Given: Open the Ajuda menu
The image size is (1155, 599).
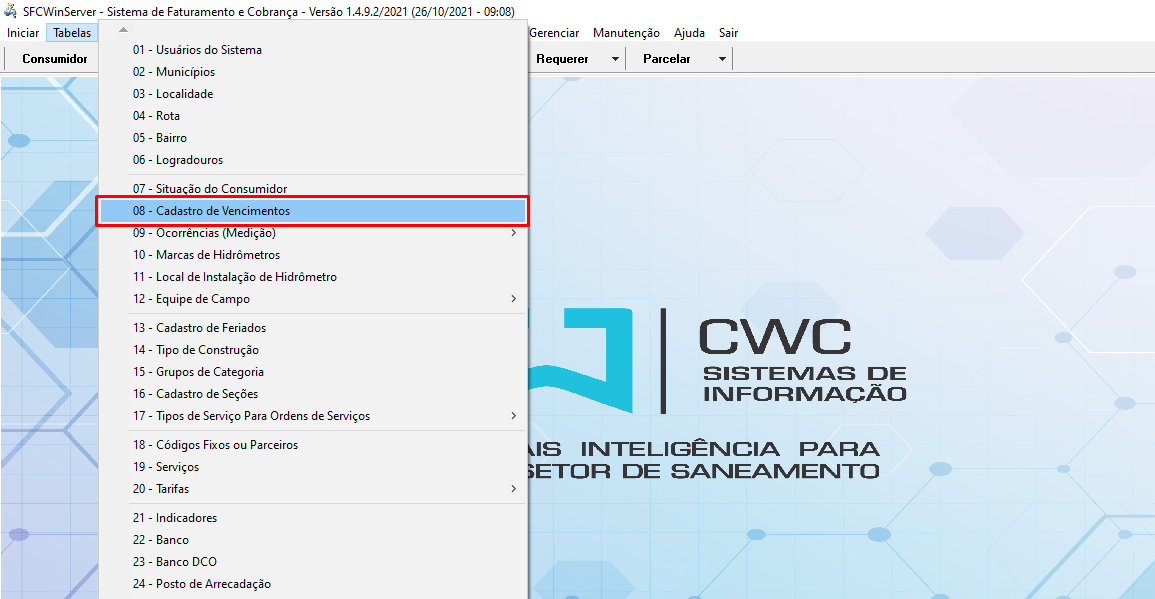Looking at the screenshot, I should coord(689,33).
